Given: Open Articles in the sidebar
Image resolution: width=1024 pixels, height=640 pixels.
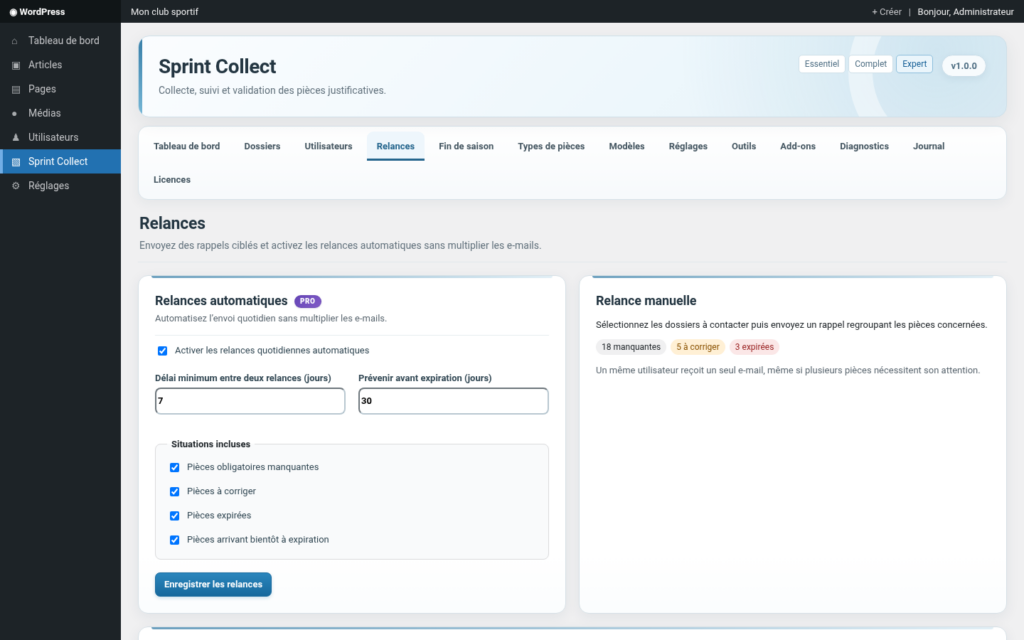Looking at the screenshot, I should click(60, 65).
